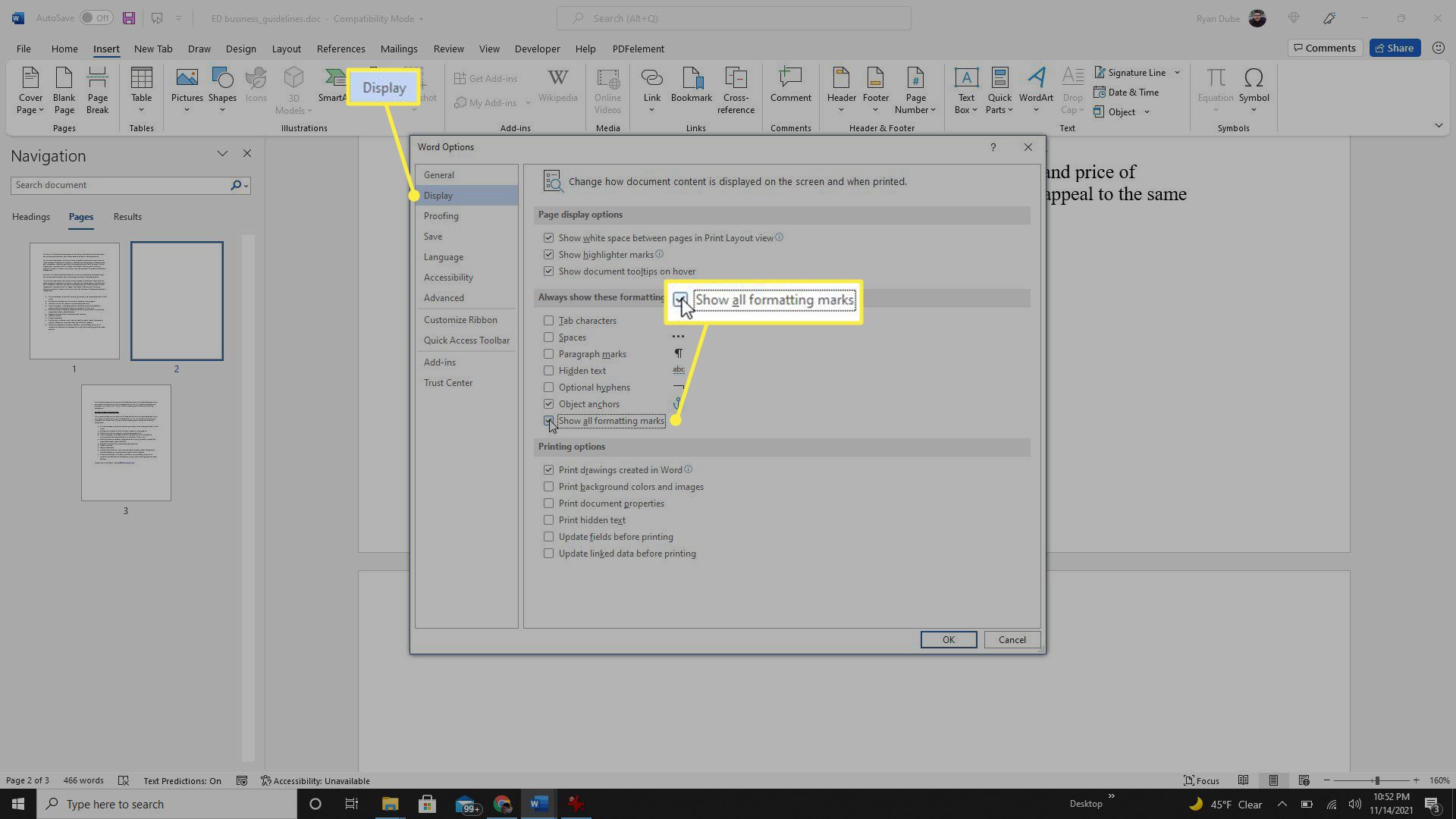The height and width of the screenshot is (819, 1456).
Task: Click the Cancel button to dismiss
Action: pyautogui.click(x=1012, y=639)
